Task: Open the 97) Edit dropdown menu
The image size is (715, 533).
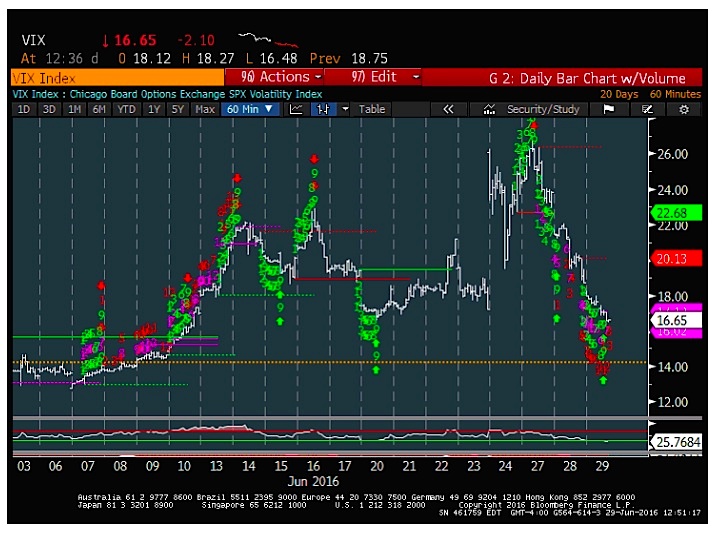Action: (x=373, y=77)
